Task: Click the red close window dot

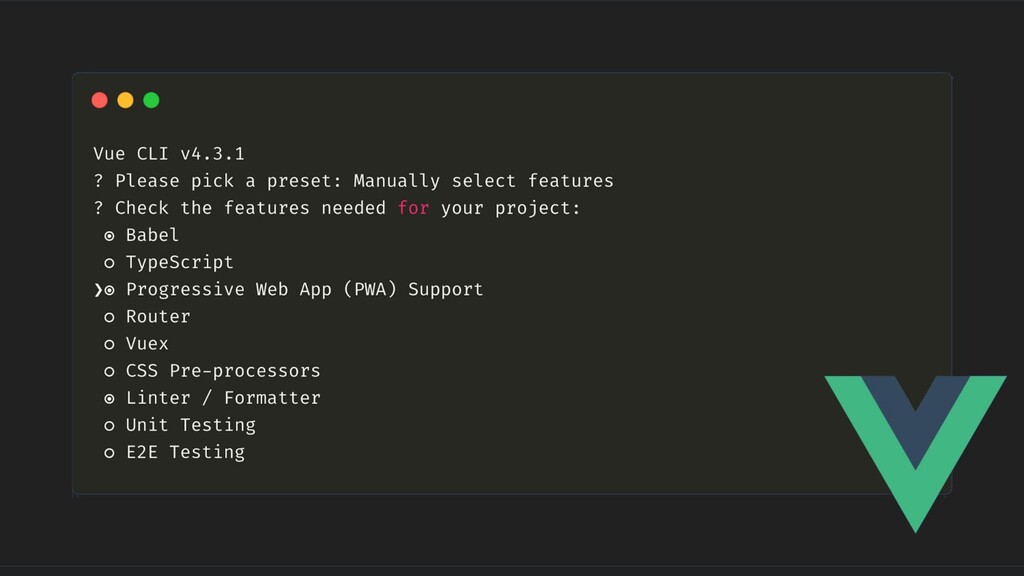Action: [99, 100]
